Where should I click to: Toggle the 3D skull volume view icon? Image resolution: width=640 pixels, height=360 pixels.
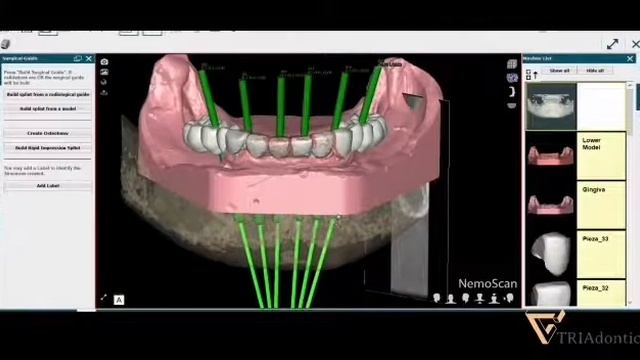pos(512,78)
